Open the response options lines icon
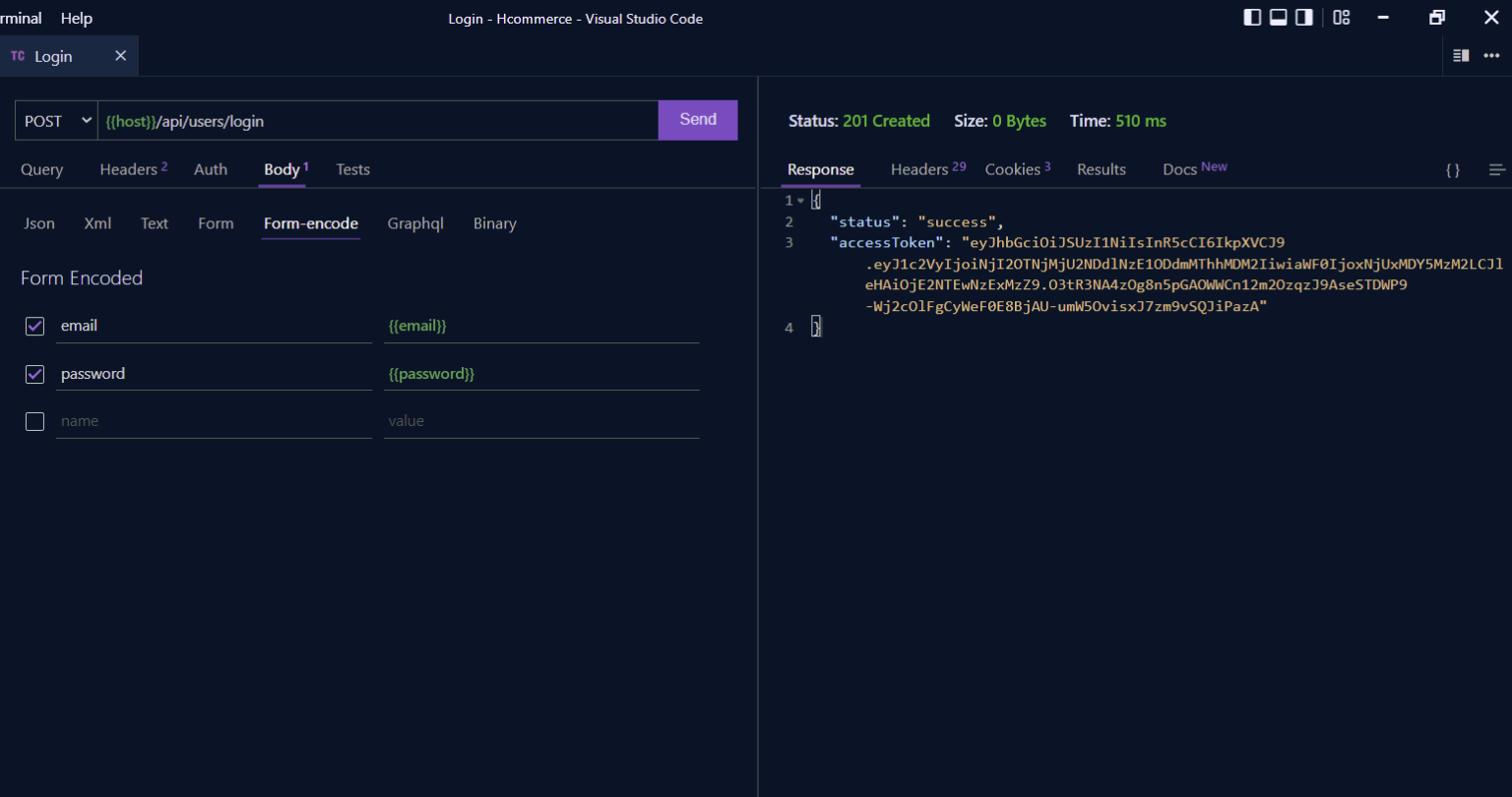Screen dimensions: 1512x797 click(1497, 169)
